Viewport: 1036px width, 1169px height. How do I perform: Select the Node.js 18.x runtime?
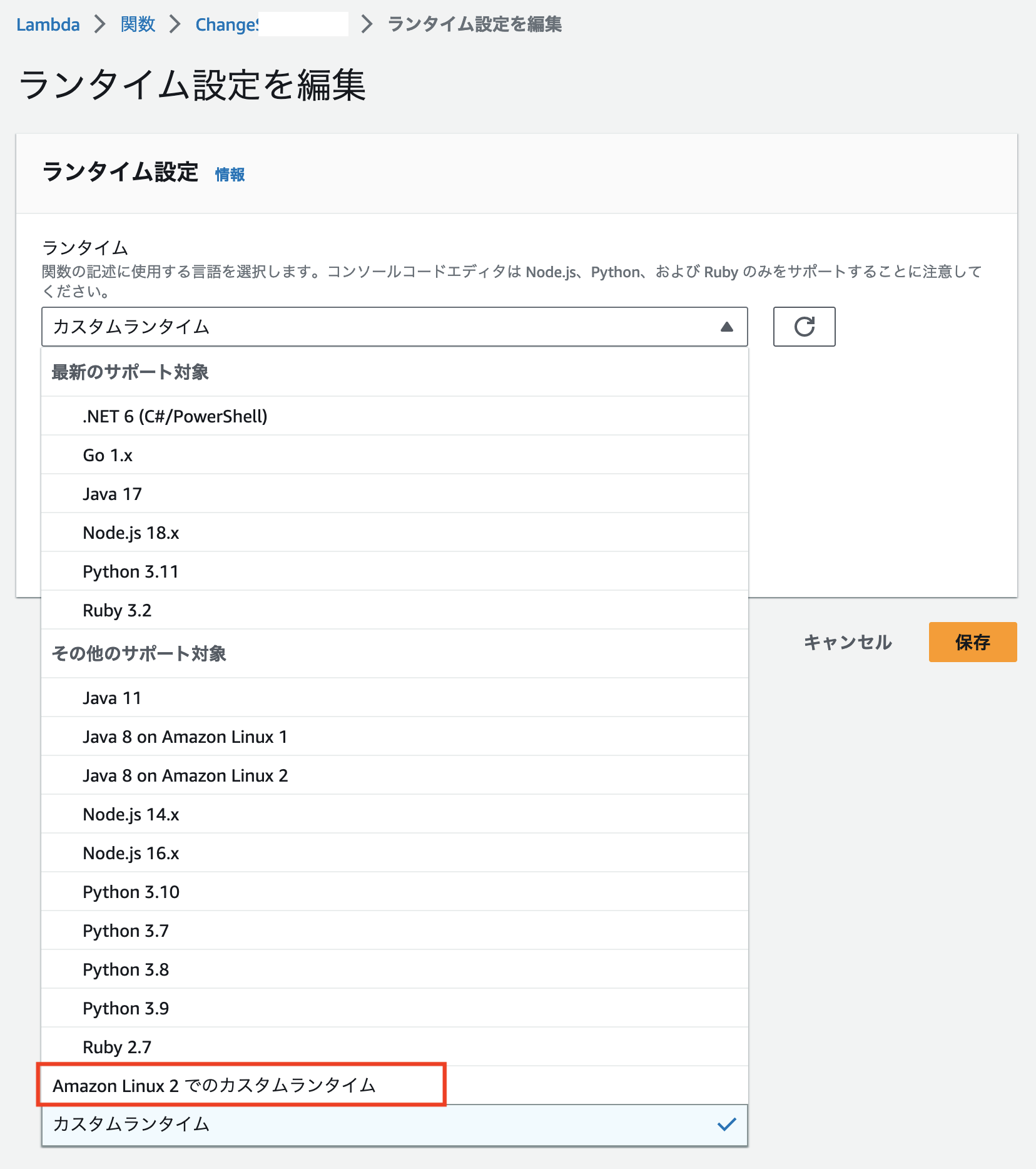131,532
